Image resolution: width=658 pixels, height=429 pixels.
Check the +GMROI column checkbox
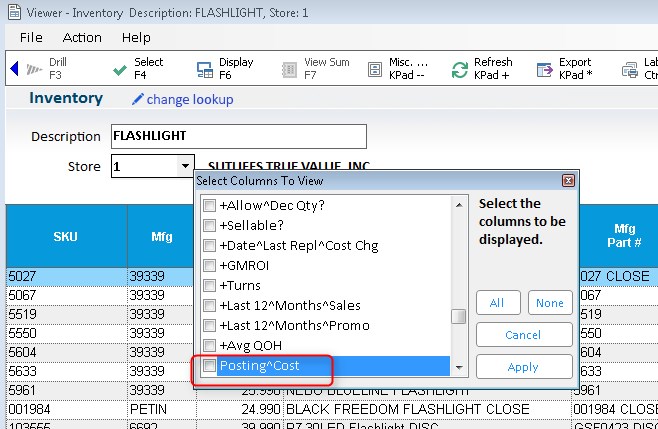(210, 266)
